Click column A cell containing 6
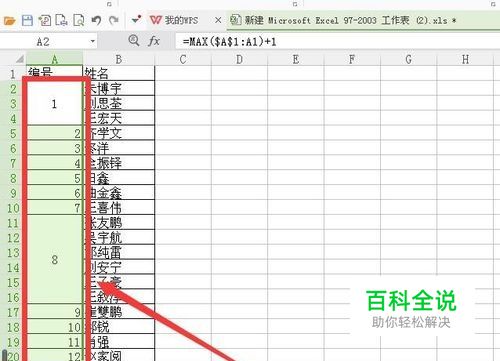This screenshot has width=500, height=361. point(54,193)
